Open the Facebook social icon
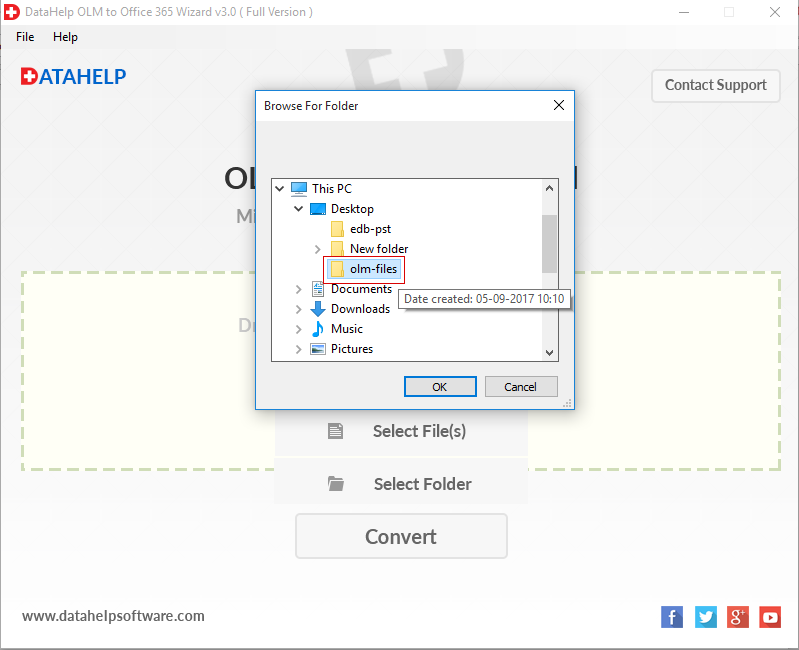The height and width of the screenshot is (650, 799). coord(672,617)
